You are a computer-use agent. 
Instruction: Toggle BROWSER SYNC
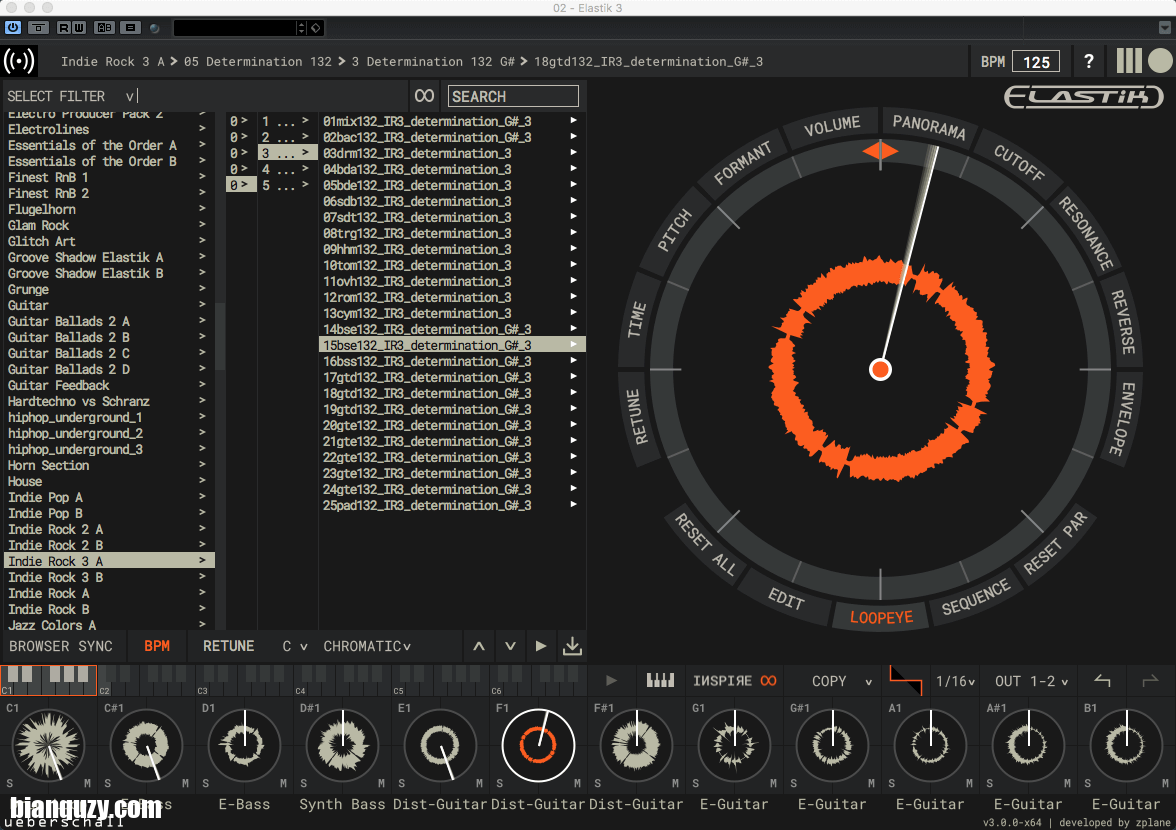61,646
